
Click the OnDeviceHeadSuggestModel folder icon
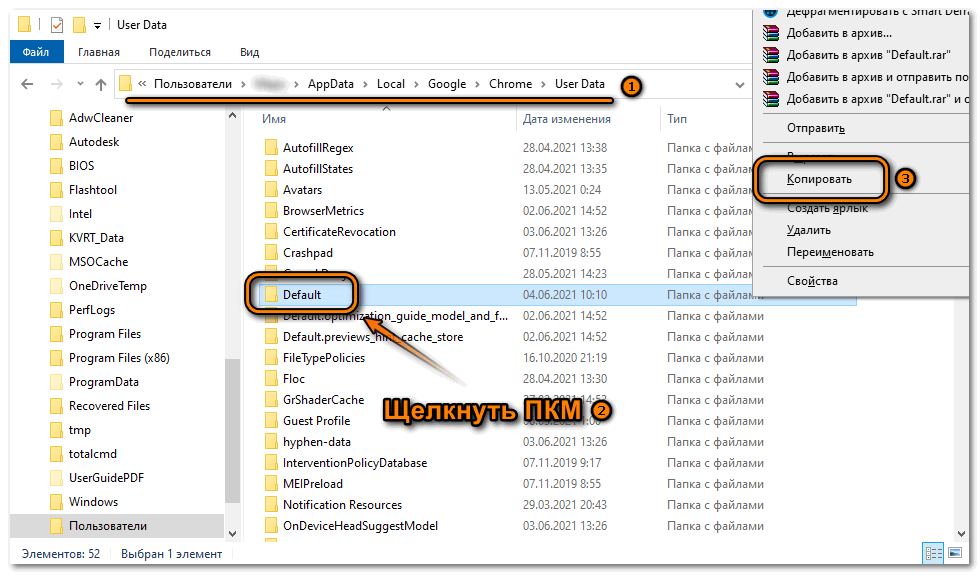(271, 526)
